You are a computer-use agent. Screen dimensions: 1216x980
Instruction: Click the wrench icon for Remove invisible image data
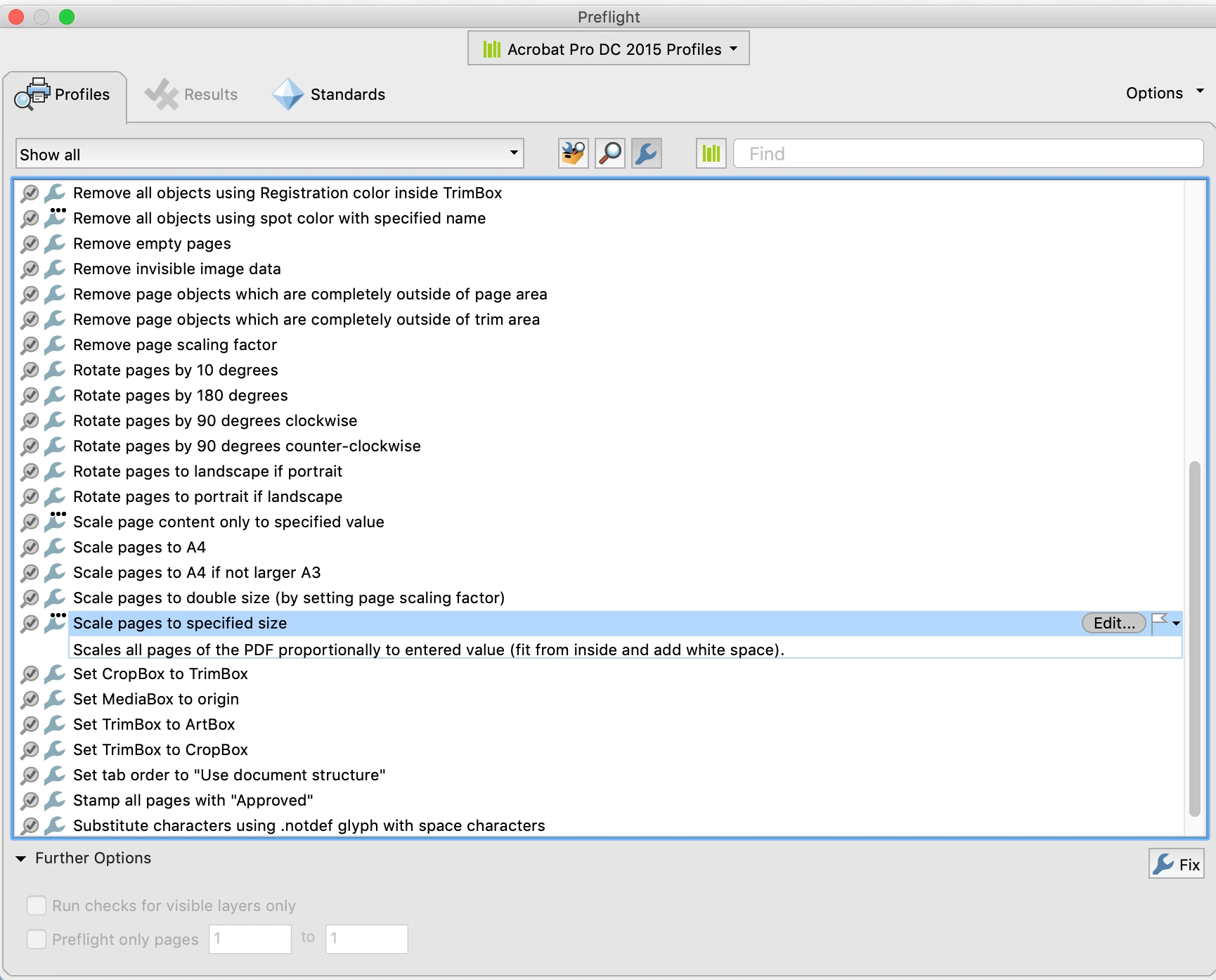[x=55, y=269]
